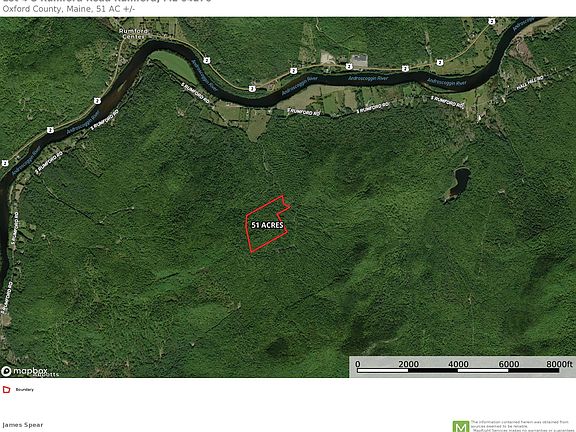
Task: Click the Rumford Center place label
Action: (133, 34)
